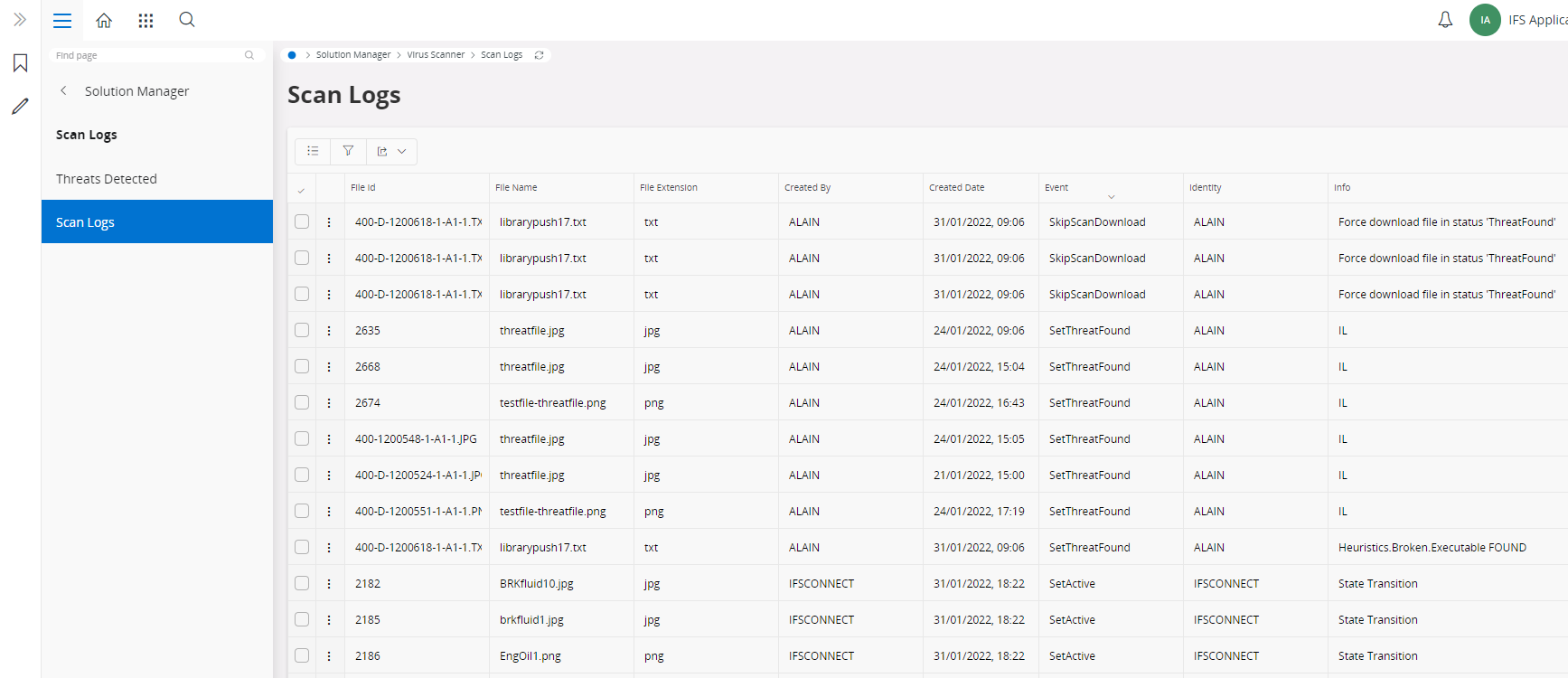Navigate to Virus Scanner breadcrumb
The width and height of the screenshot is (1568, 678).
(436, 55)
